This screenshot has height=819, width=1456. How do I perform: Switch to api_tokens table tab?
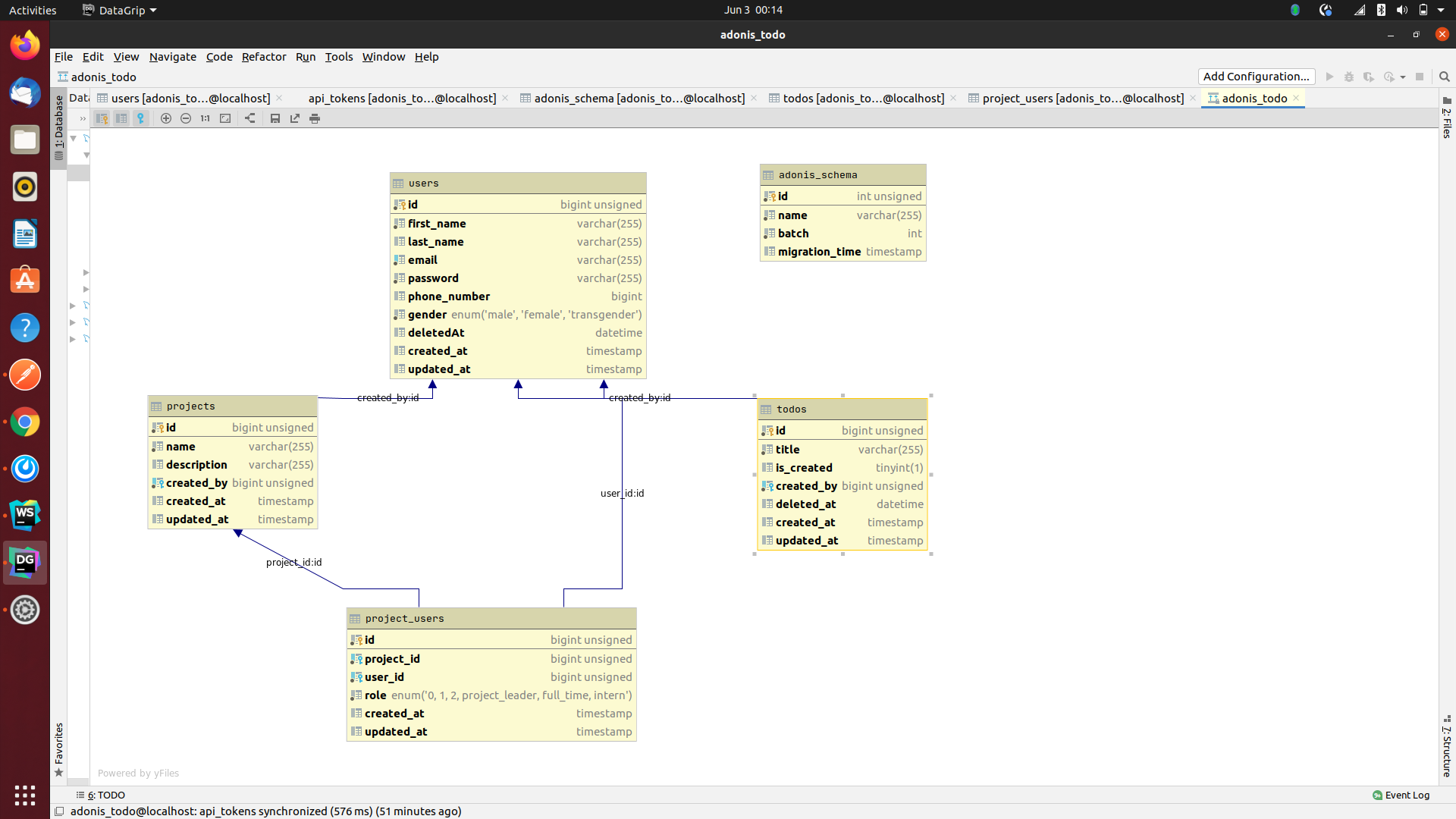(402, 99)
